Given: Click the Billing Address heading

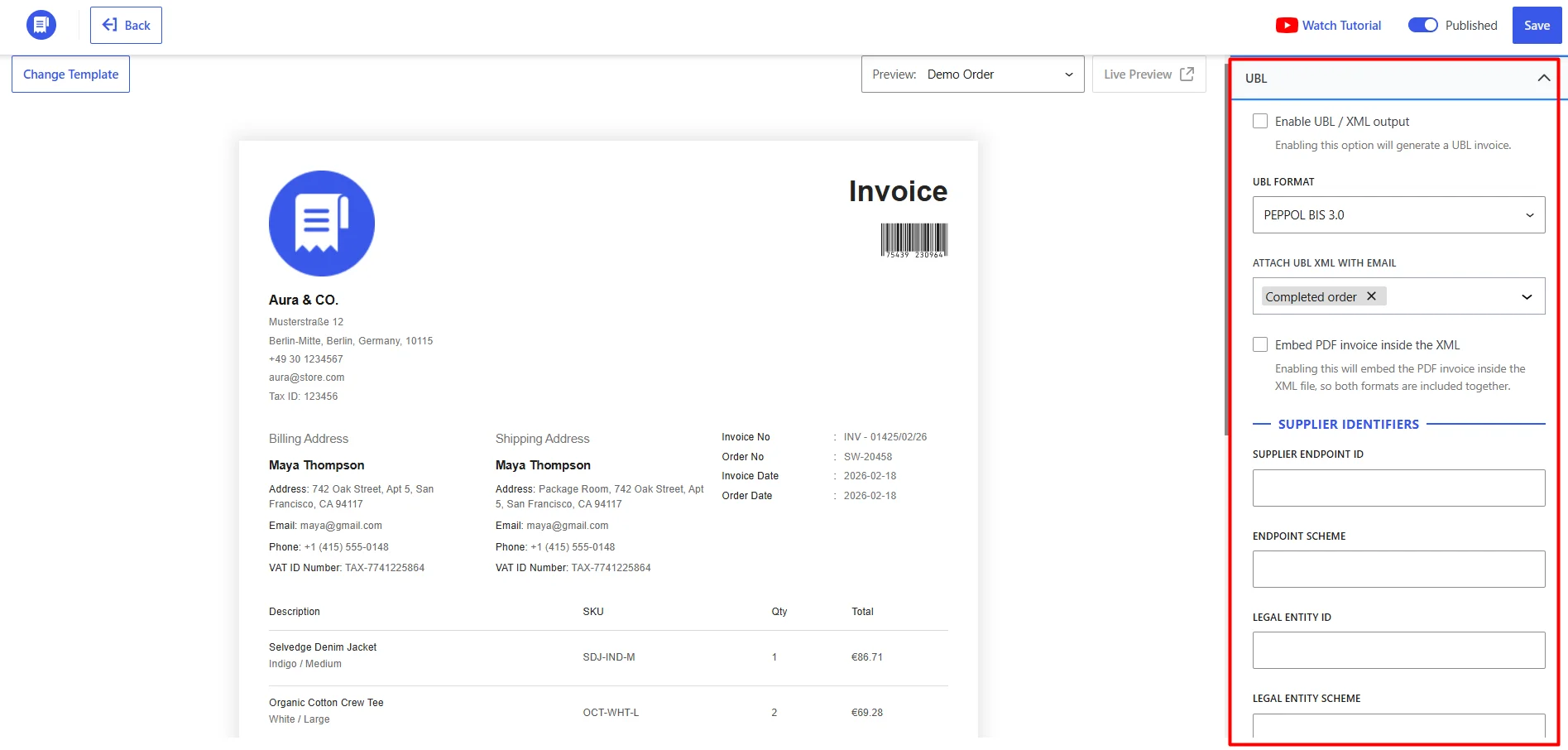Looking at the screenshot, I should tap(309, 439).
